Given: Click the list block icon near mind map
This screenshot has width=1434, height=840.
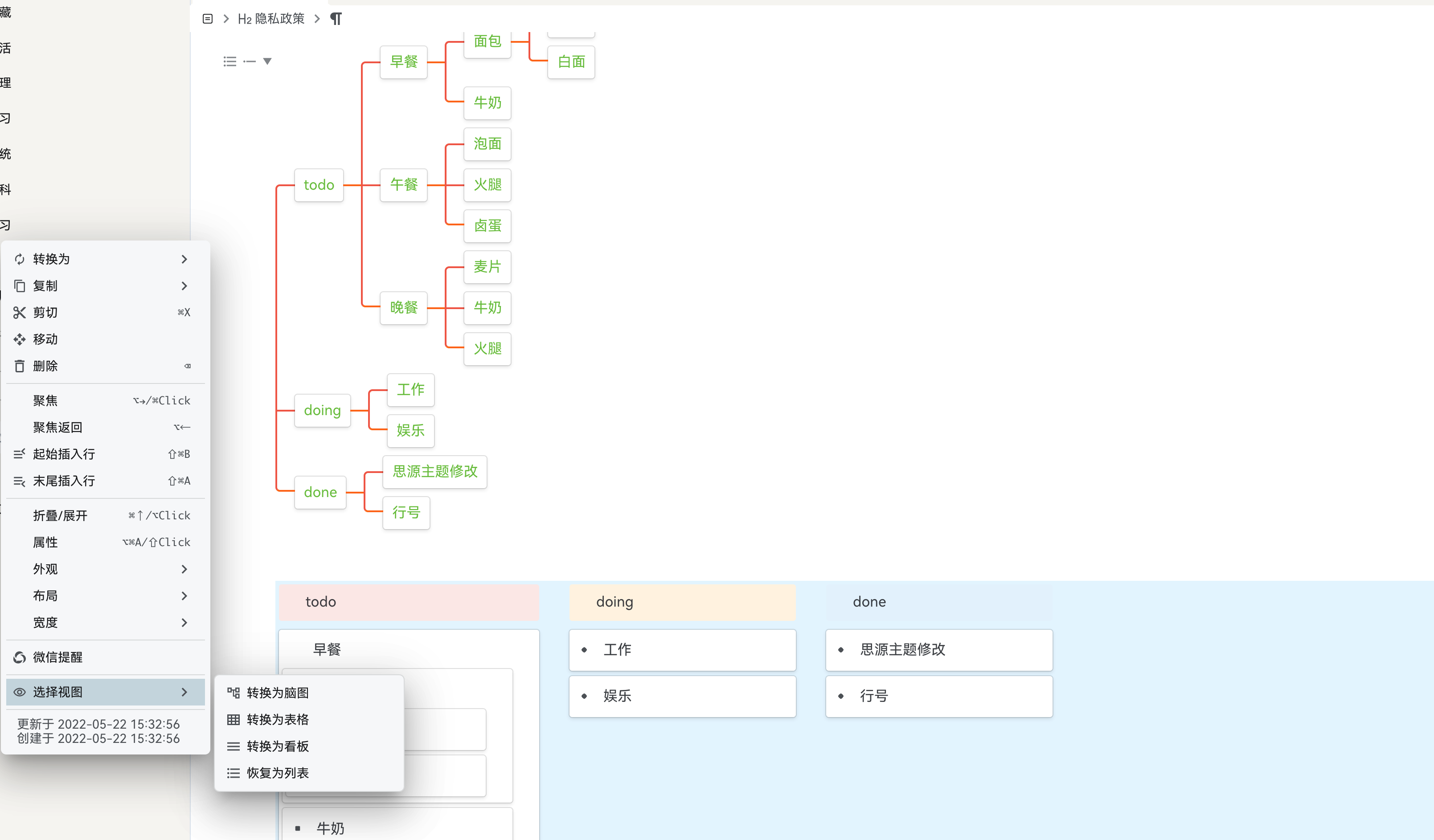Looking at the screenshot, I should pos(230,61).
